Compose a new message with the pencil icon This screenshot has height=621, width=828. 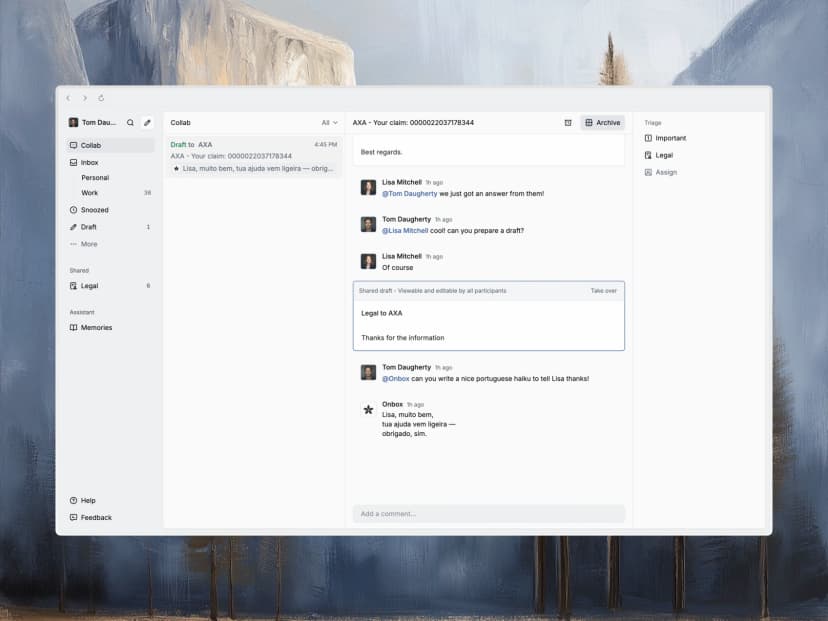pyautogui.click(x=147, y=122)
